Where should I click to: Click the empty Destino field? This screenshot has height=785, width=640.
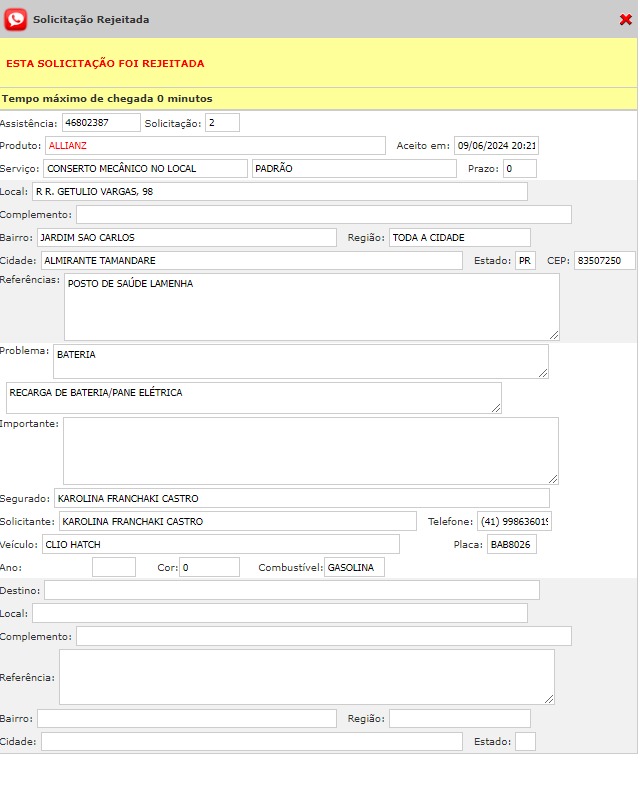point(291,591)
